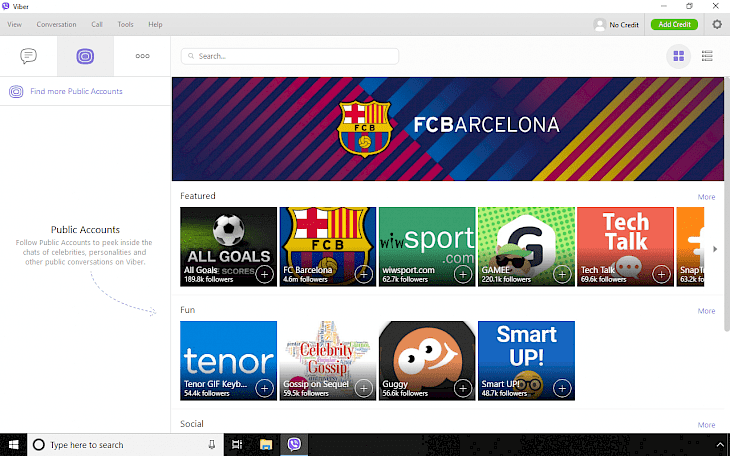Click the Add Credit button
730x456 pixels.
click(674, 24)
